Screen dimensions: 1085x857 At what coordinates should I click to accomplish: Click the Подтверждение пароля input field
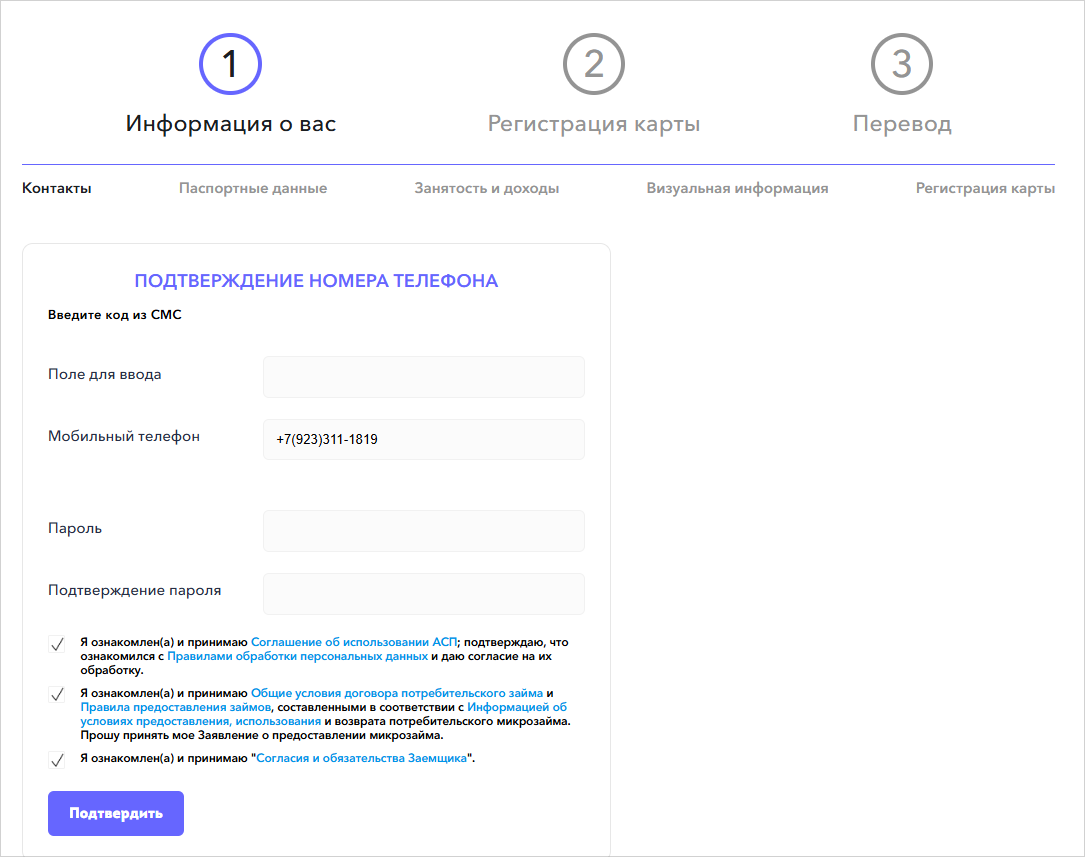423,594
